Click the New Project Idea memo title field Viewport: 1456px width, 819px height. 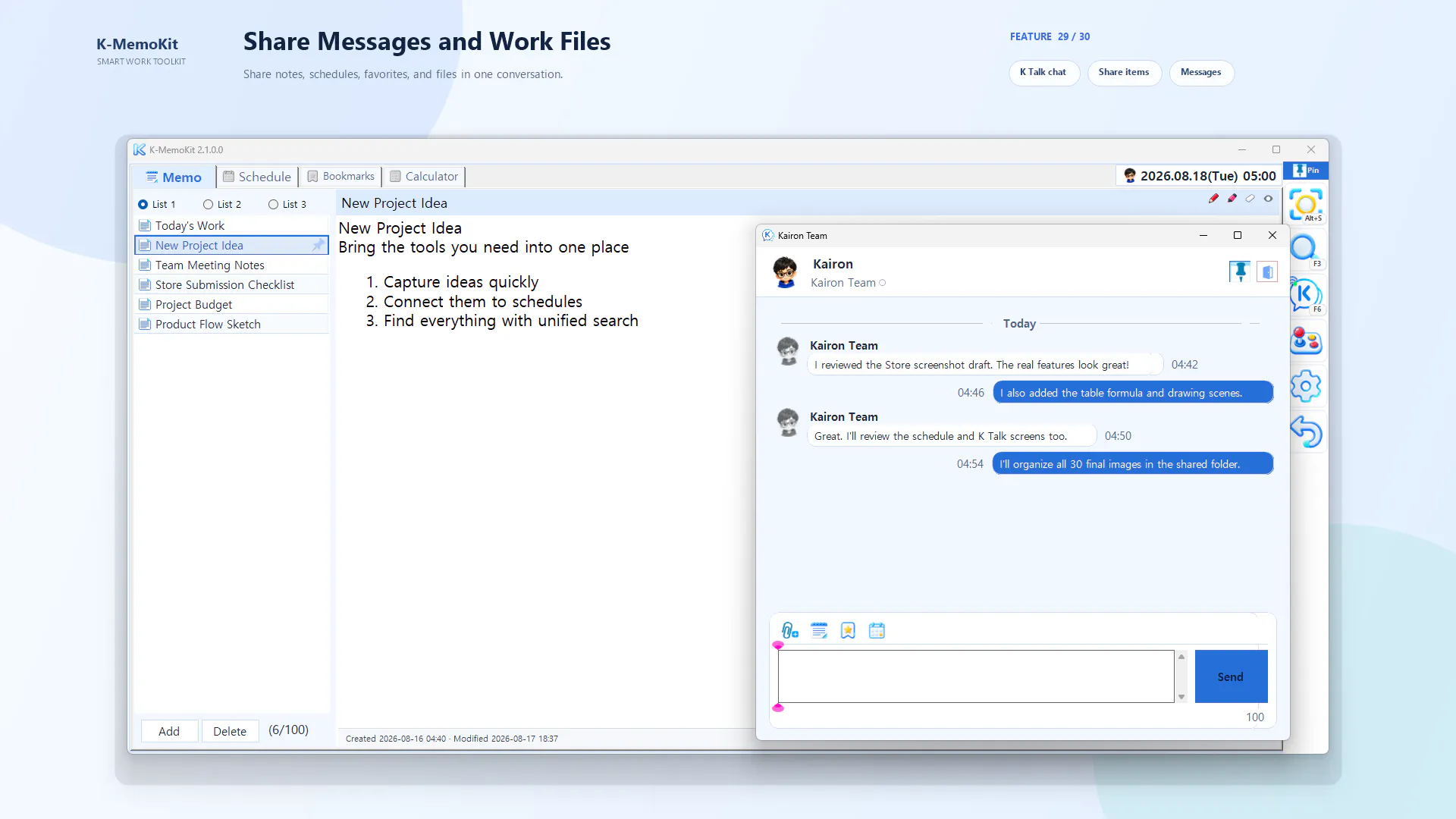click(770, 203)
